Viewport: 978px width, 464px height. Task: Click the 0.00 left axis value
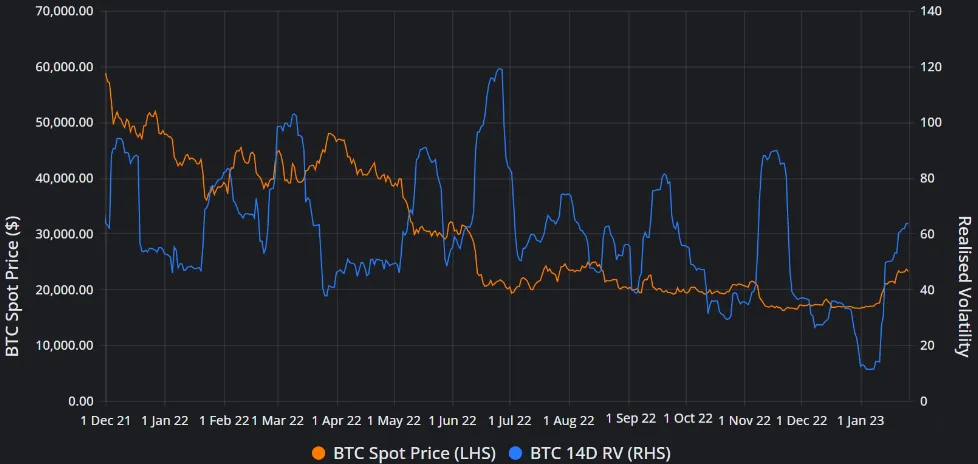tap(81, 401)
